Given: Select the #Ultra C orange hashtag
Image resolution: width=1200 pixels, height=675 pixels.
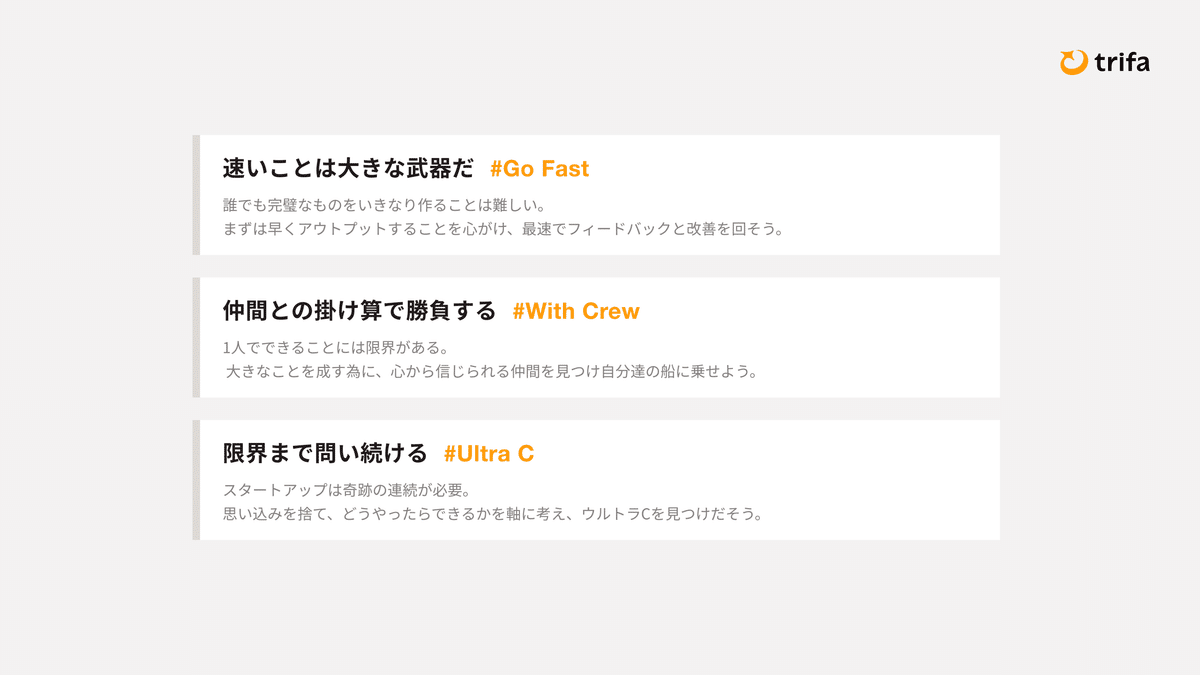Looking at the screenshot, I should (488, 454).
